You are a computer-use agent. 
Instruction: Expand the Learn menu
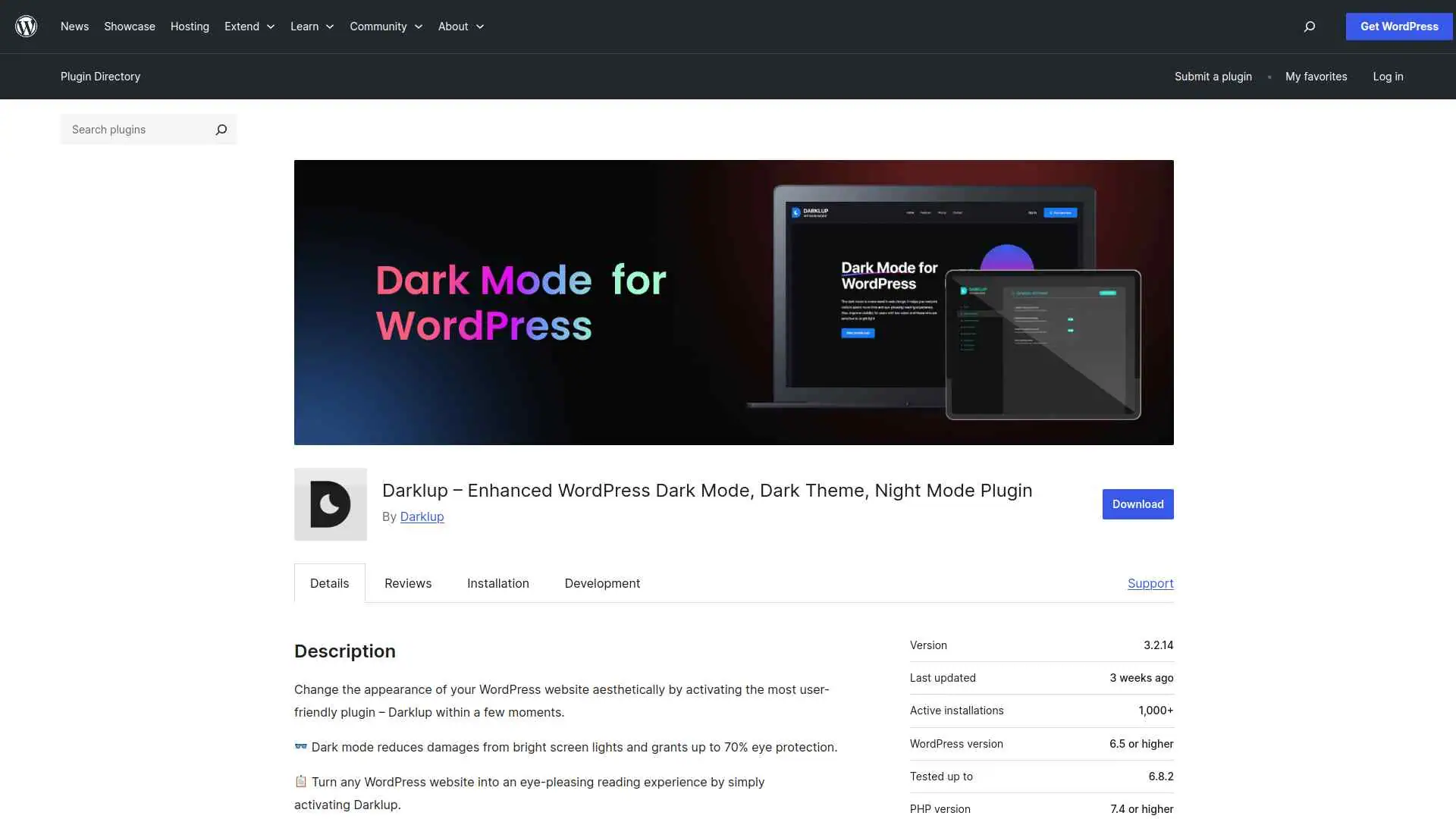[x=311, y=27]
